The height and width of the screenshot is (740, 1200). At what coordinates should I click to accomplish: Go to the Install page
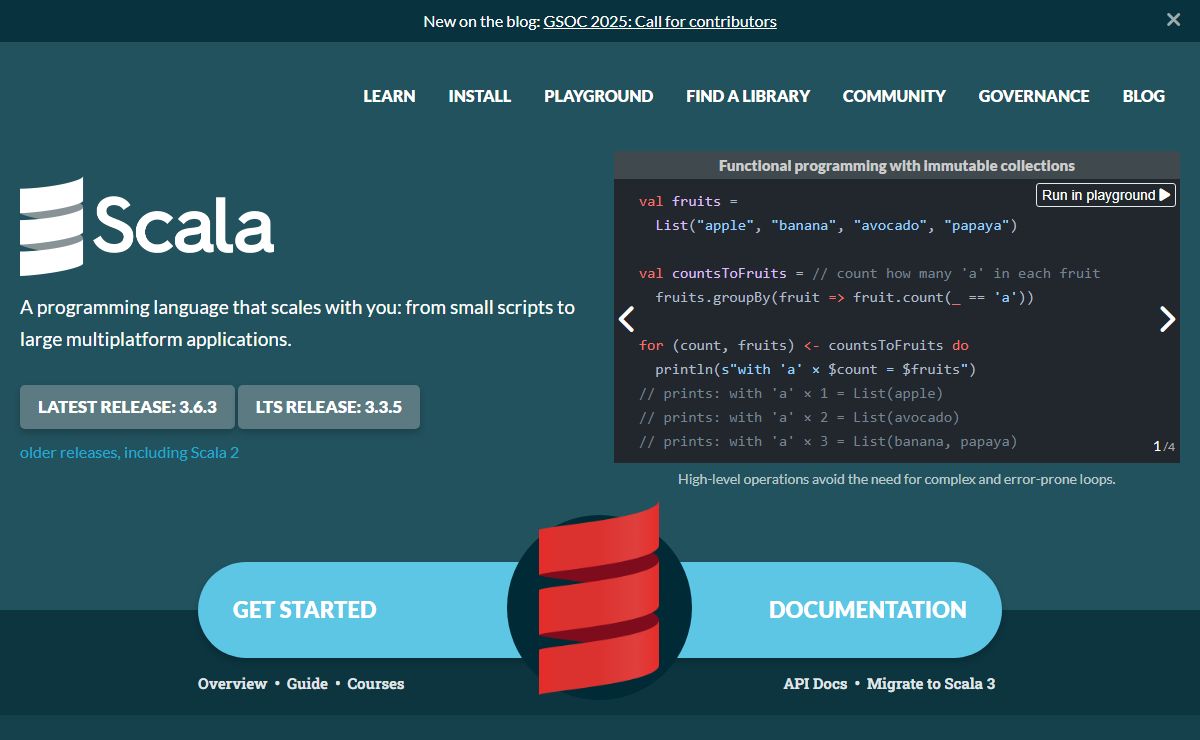click(x=480, y=96)
